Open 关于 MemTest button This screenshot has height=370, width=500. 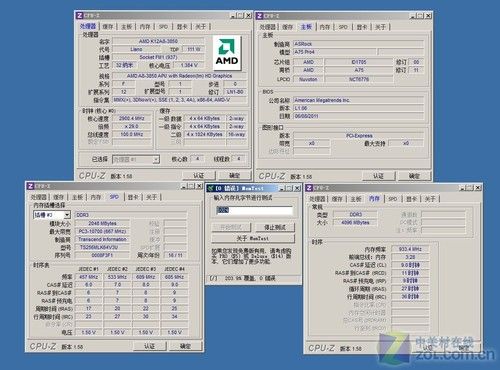coord(253,238)
